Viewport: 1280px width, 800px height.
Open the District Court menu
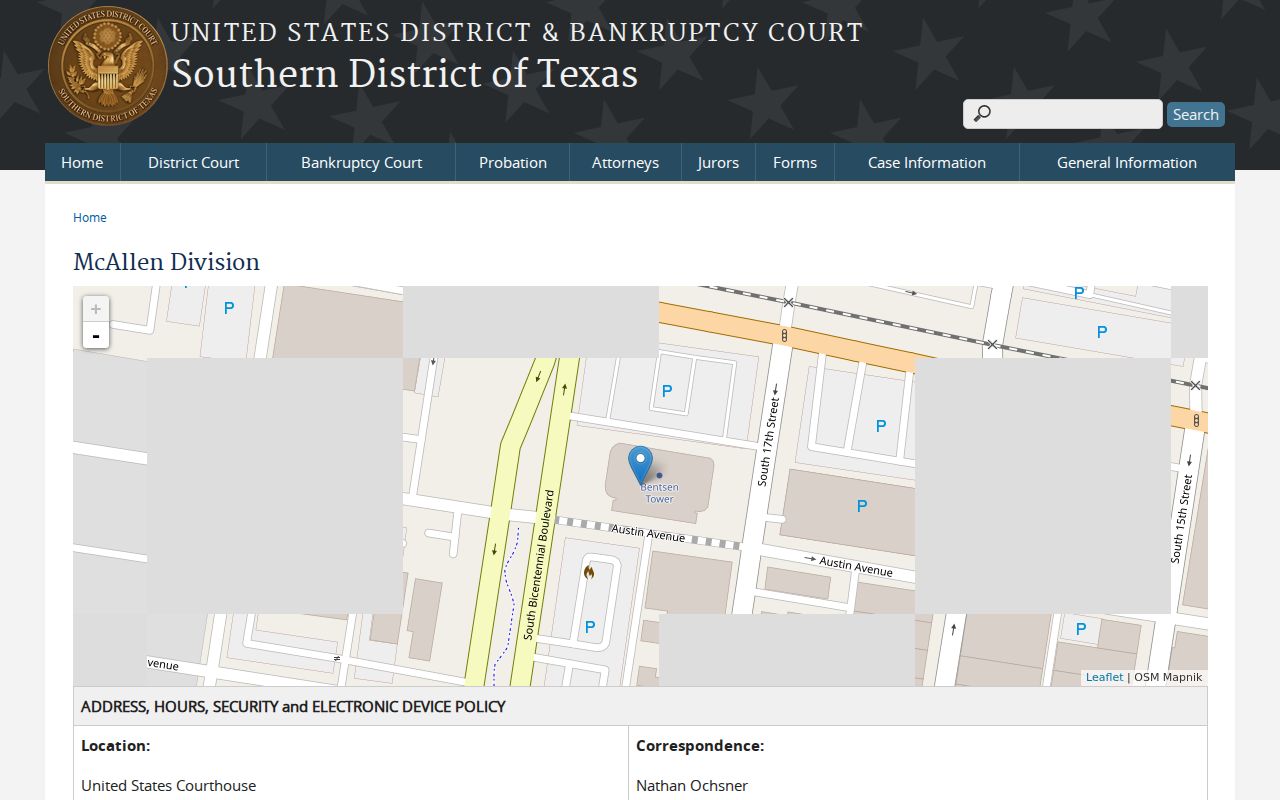[194, 162]
